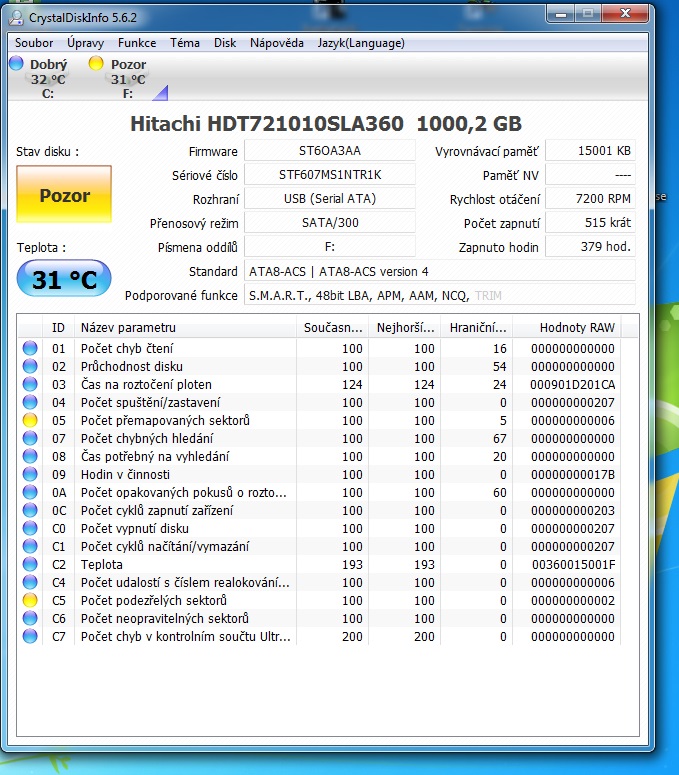Click the yellow Pozor health status button
Screen dimensions: 679x775
coord(64,194)
